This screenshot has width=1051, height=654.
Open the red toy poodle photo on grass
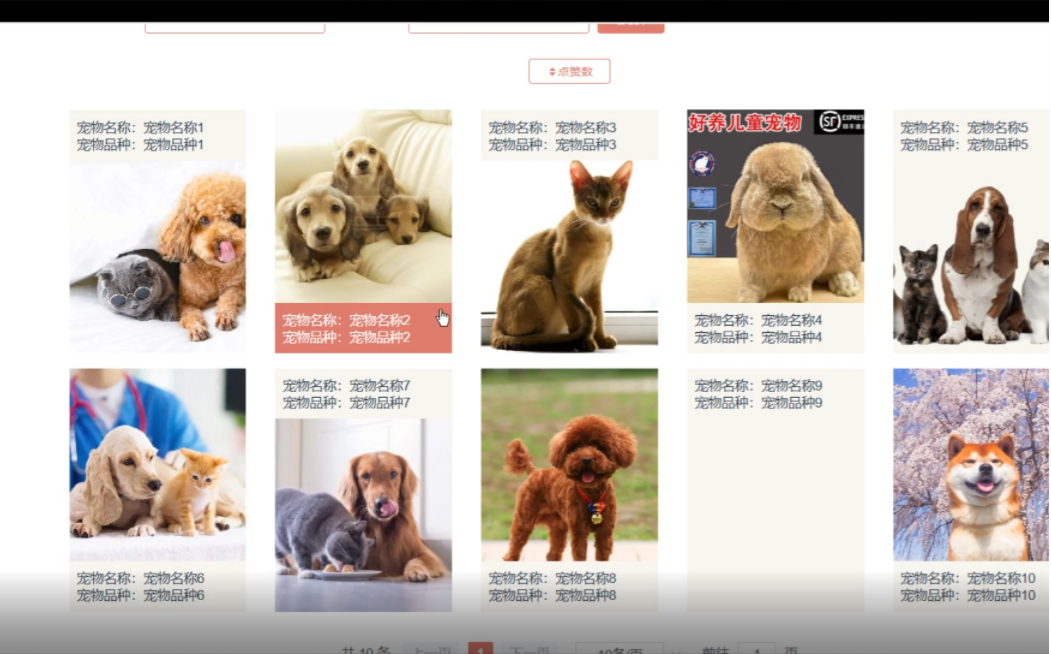coord(569,464)
